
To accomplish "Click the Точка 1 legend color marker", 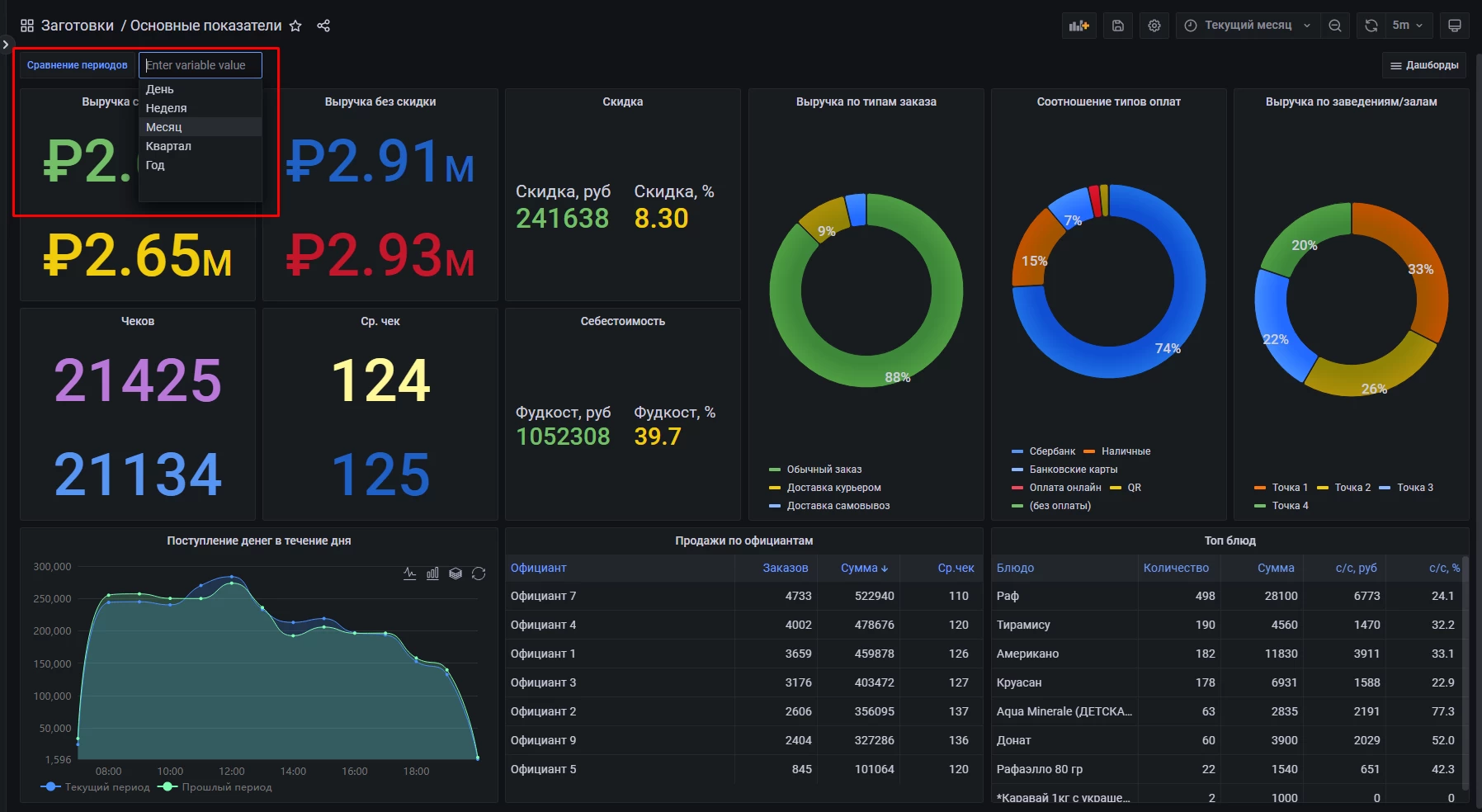I will (1260, 488).
